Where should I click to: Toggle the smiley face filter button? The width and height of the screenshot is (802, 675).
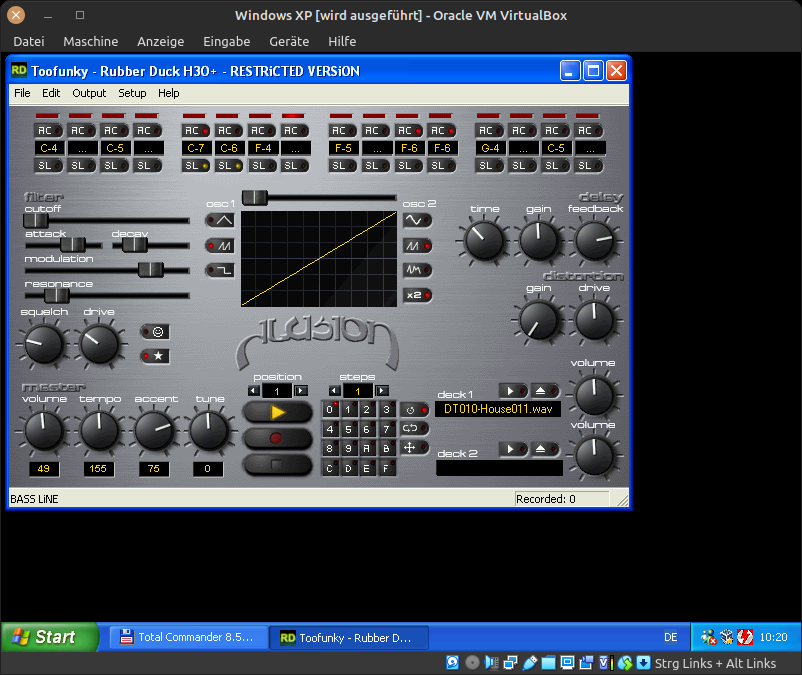click(155, 331)
